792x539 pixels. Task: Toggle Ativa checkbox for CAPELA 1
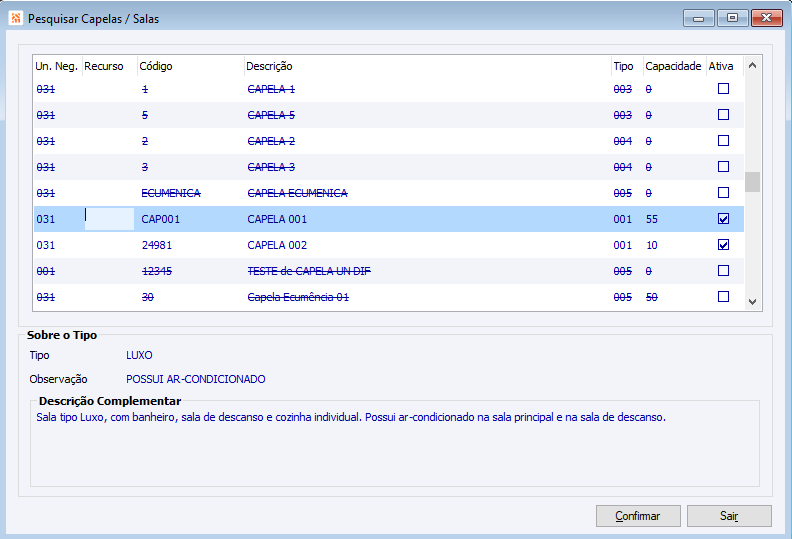click(x=723, y=89)
